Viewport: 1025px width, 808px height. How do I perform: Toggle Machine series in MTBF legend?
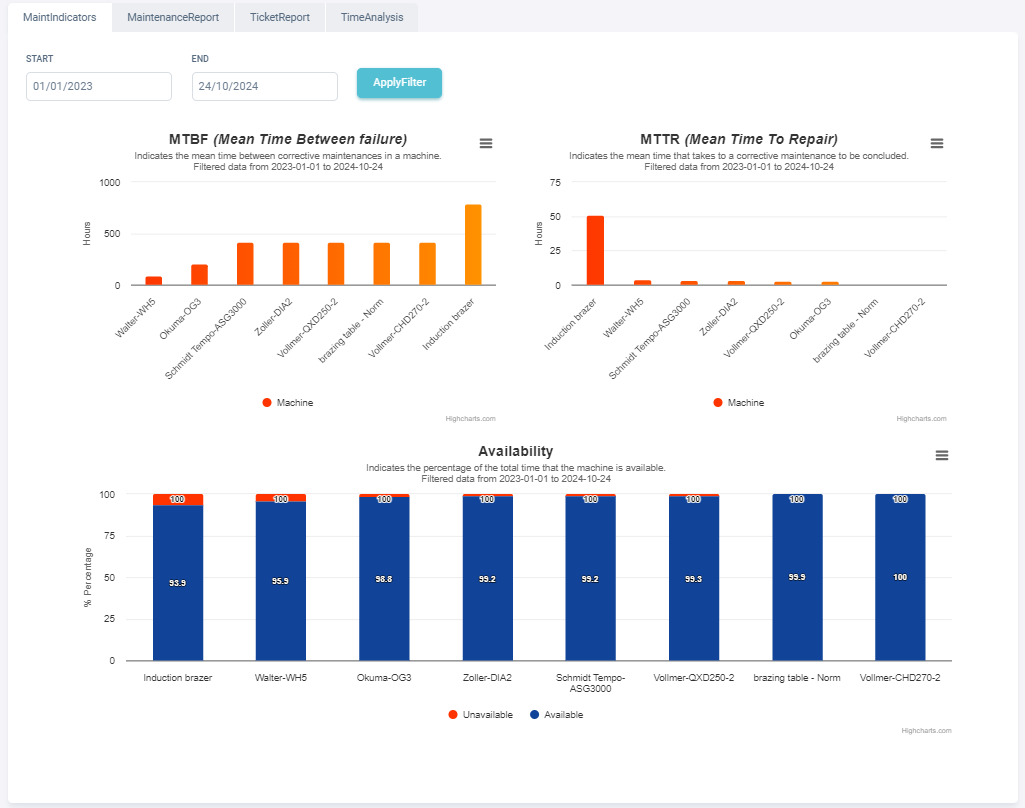[x=288, y=402]
